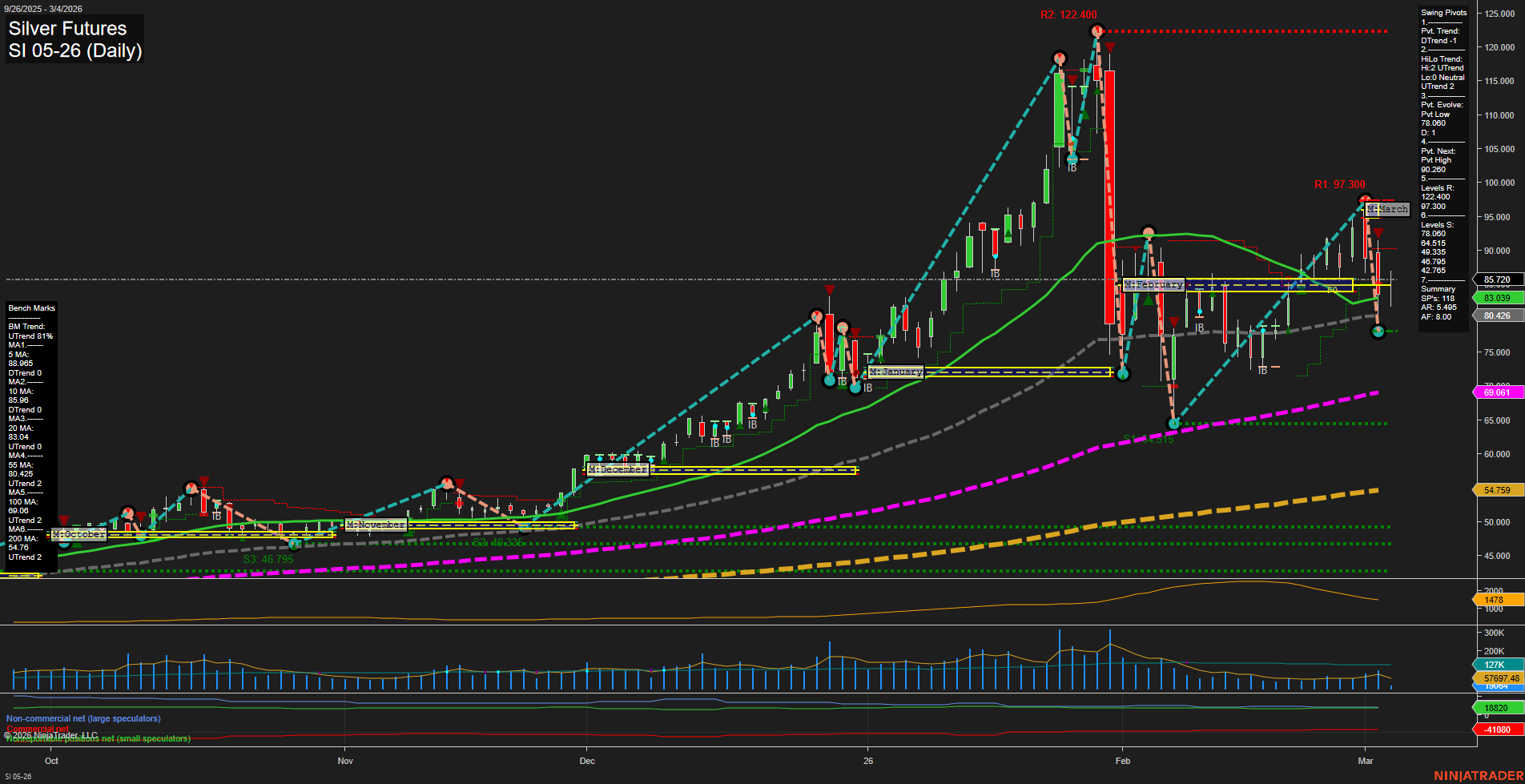This screenshot has width=1525, height=784.
Task: Select the green up-triangle buy marker below the February range box
Action: [1148, 300]
